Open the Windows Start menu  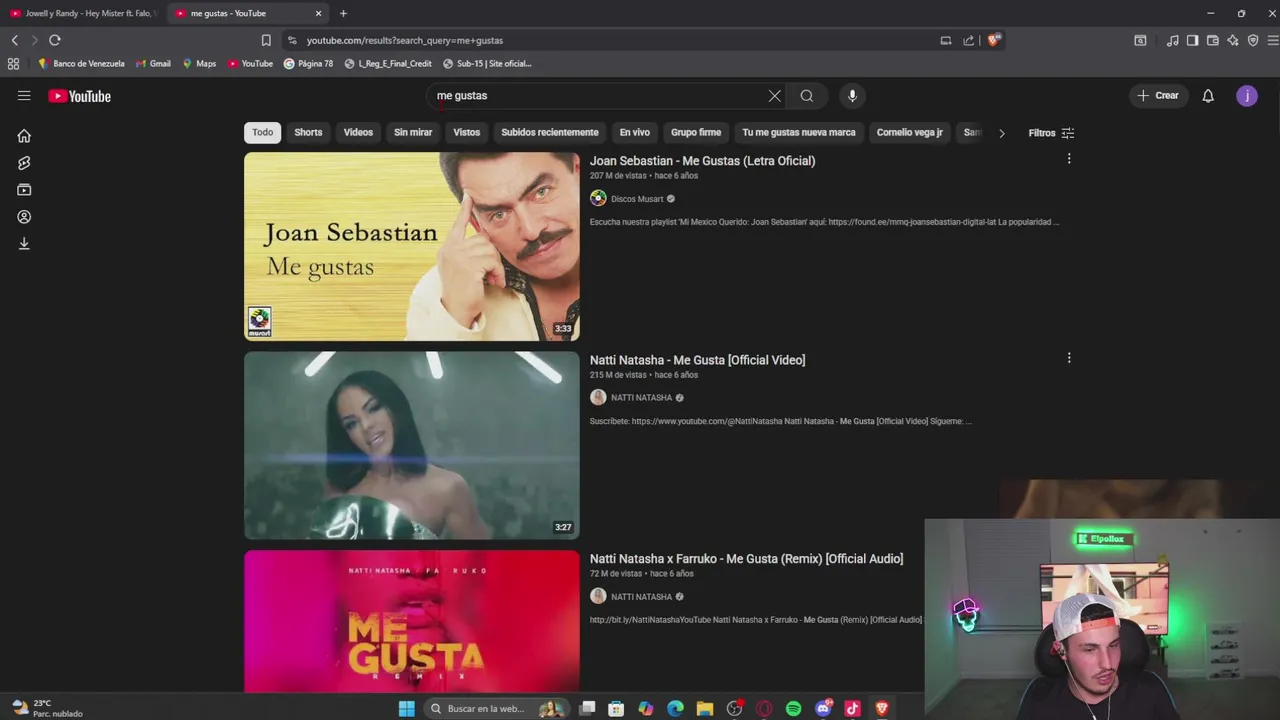(406, 708)
